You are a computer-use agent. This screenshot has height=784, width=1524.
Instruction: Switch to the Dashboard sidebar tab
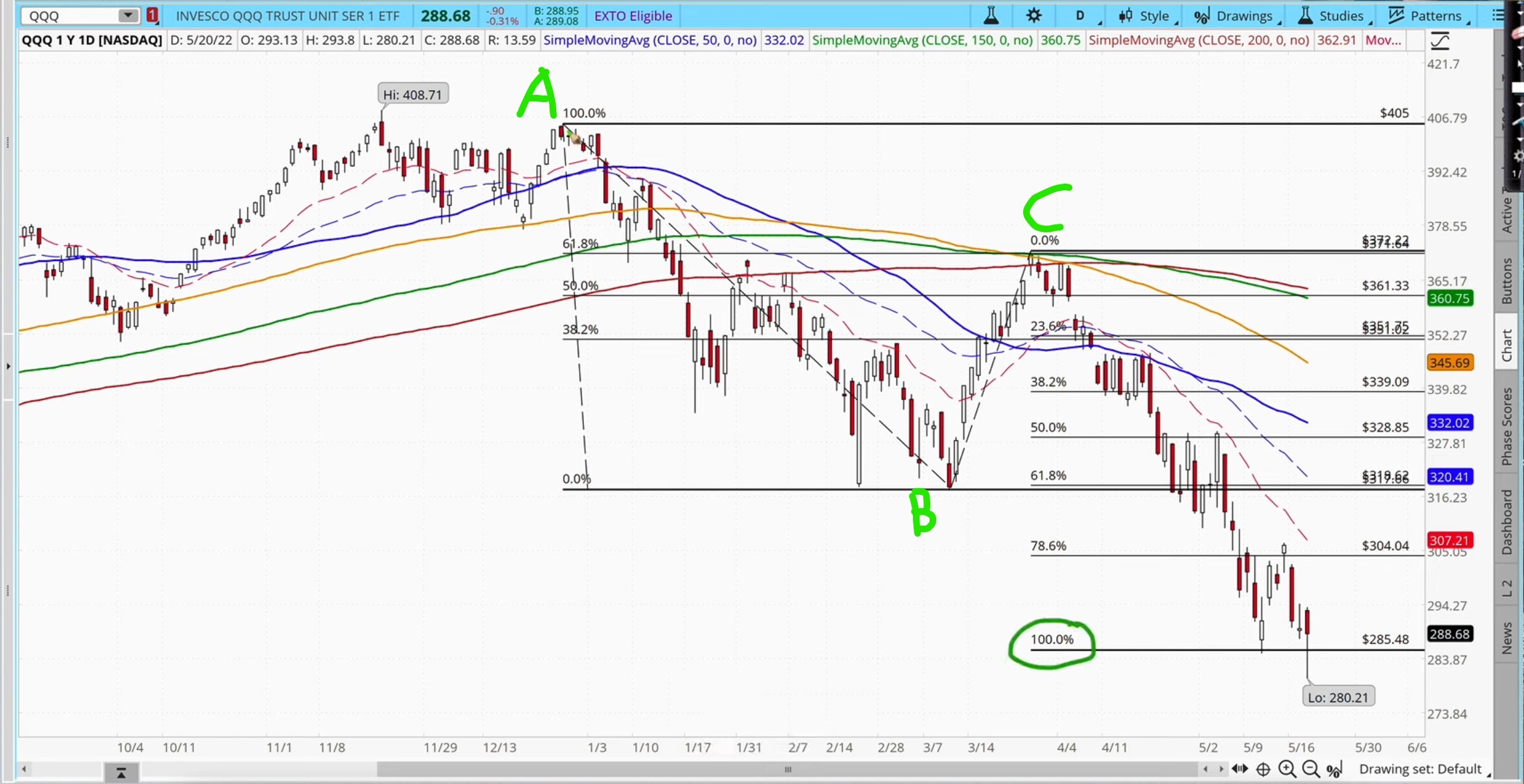(x=1507, y=522)
